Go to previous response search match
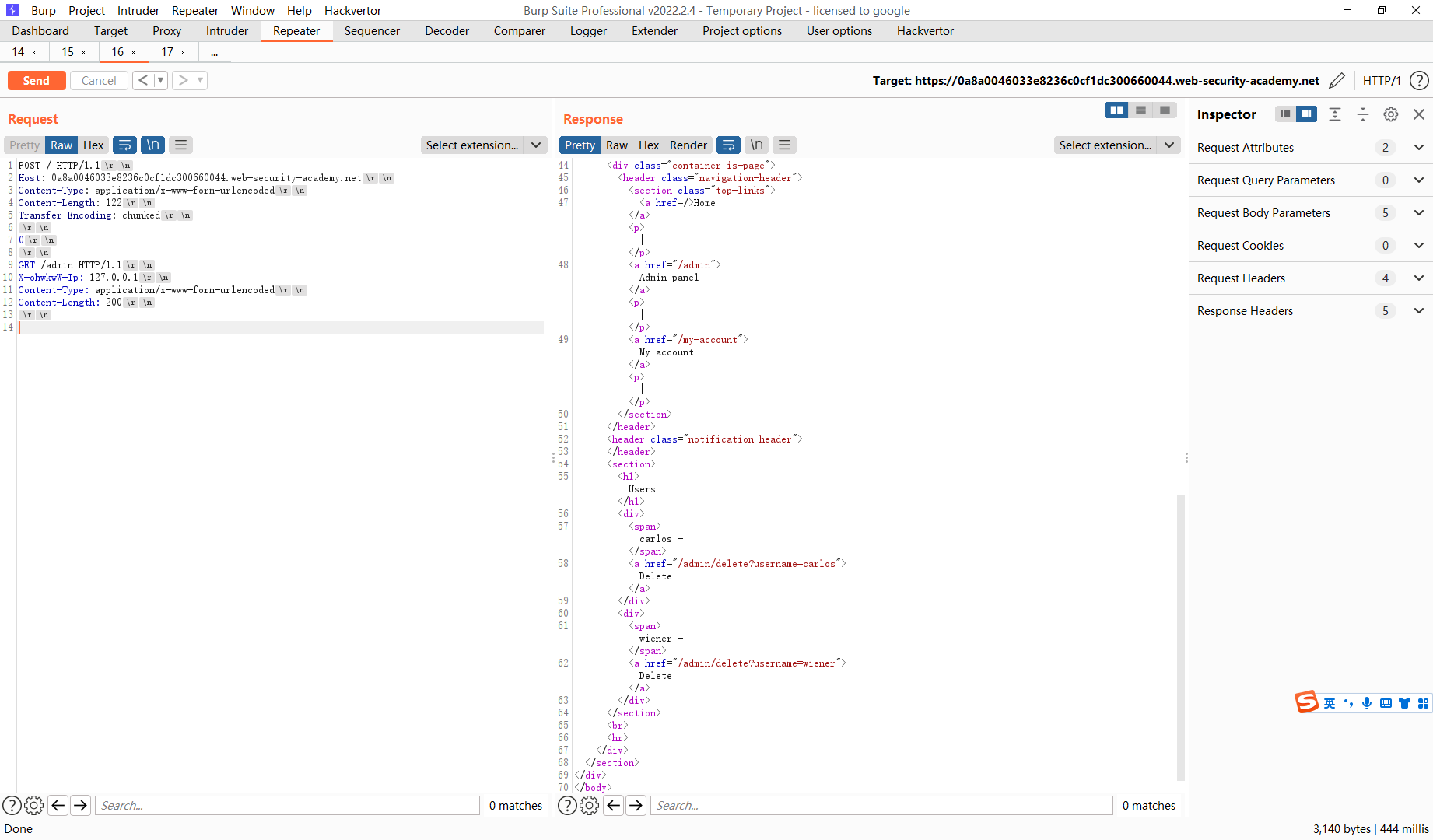Screen dimensions: 1433x840 [613, 806]
